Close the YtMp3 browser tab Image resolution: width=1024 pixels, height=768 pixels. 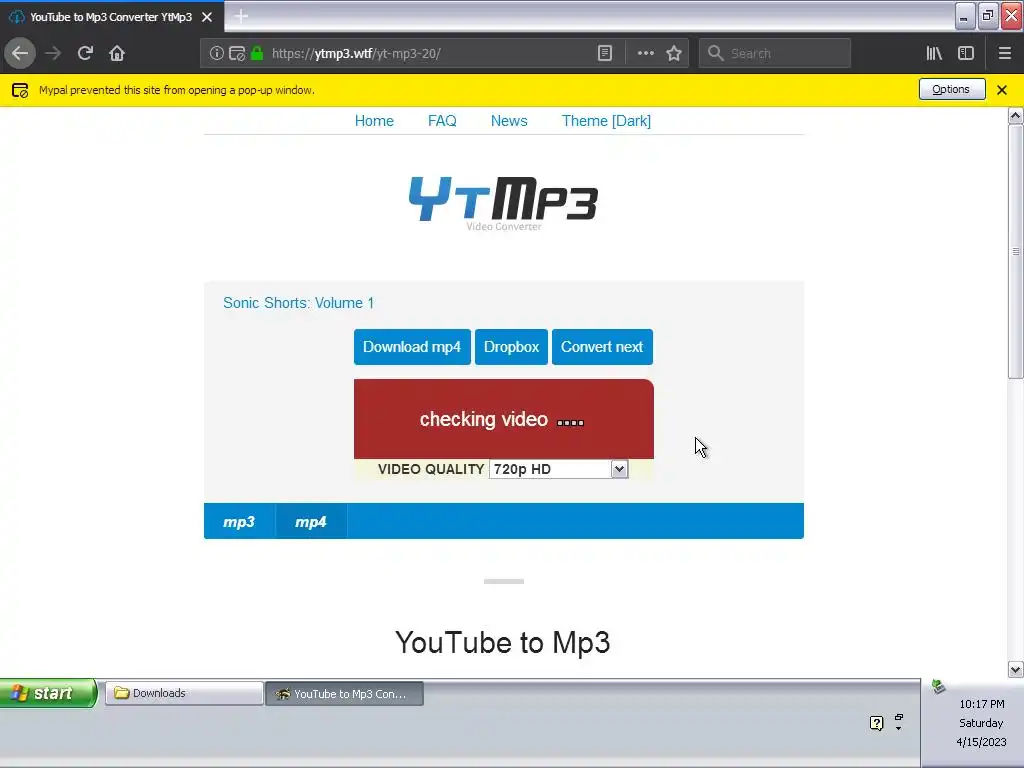point(207,17)
